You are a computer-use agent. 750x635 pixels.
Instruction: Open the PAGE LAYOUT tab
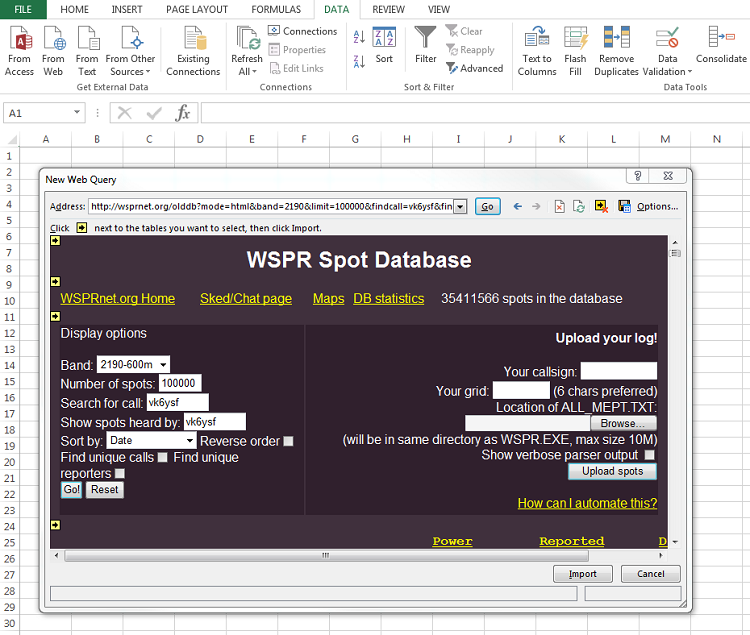(196, 9)
